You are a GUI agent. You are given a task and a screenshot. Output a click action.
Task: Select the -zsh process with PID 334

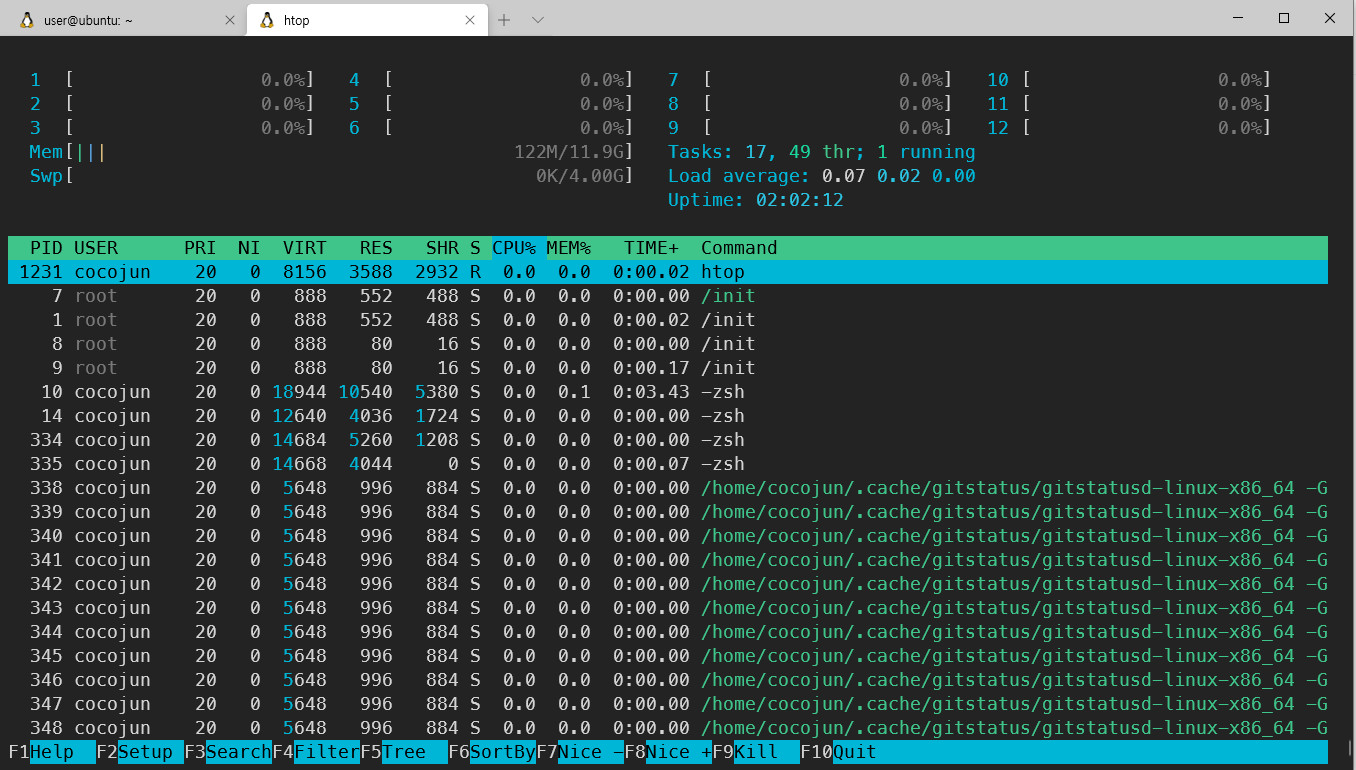668,440
